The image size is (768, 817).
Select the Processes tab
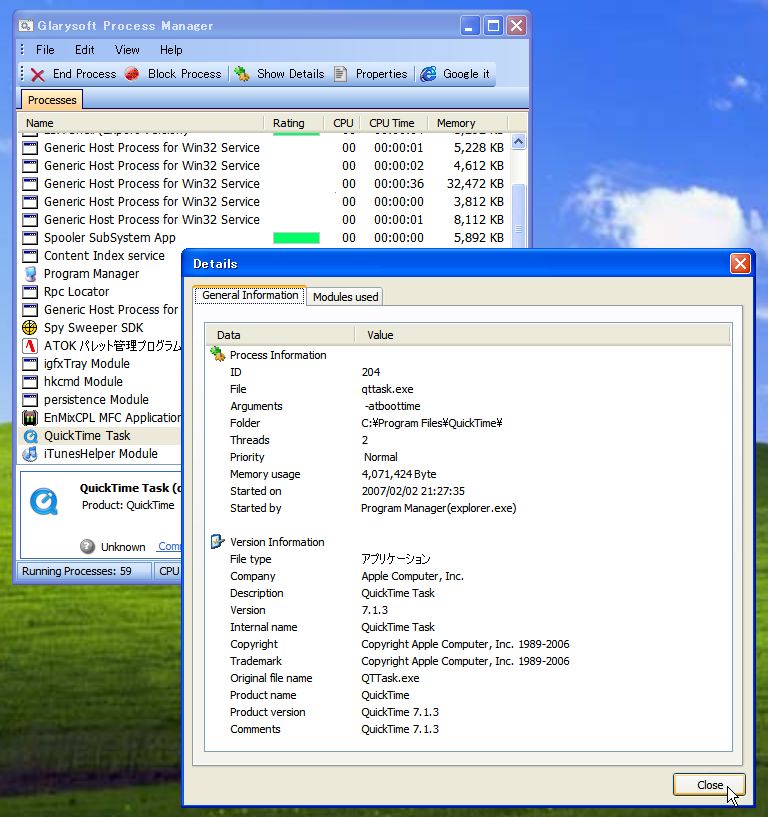click(x=52, y=100)
